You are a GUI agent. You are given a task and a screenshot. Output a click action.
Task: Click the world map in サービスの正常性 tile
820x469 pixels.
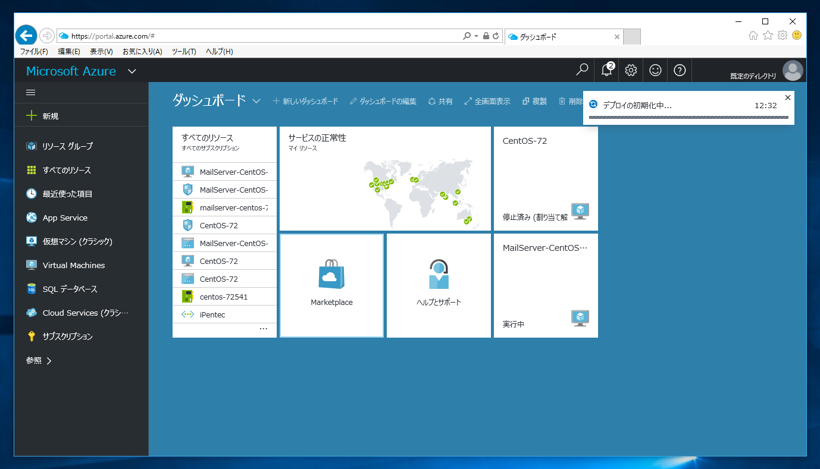418,192
